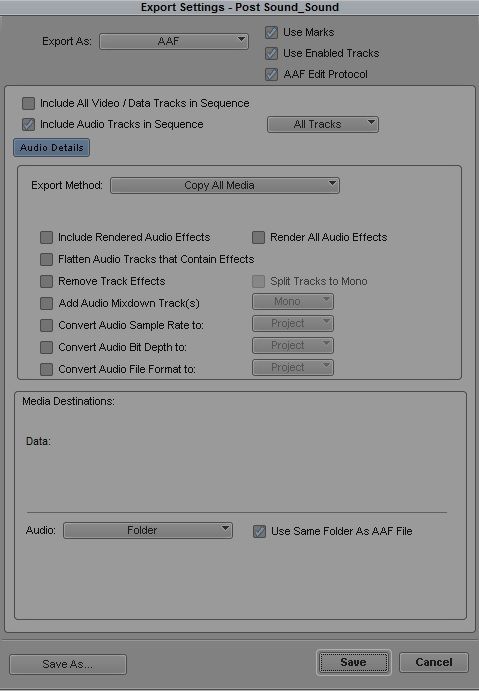Expand the Export Method Copy All Media menu
This screenshot has width=479, height=691.
pos(225,185)
